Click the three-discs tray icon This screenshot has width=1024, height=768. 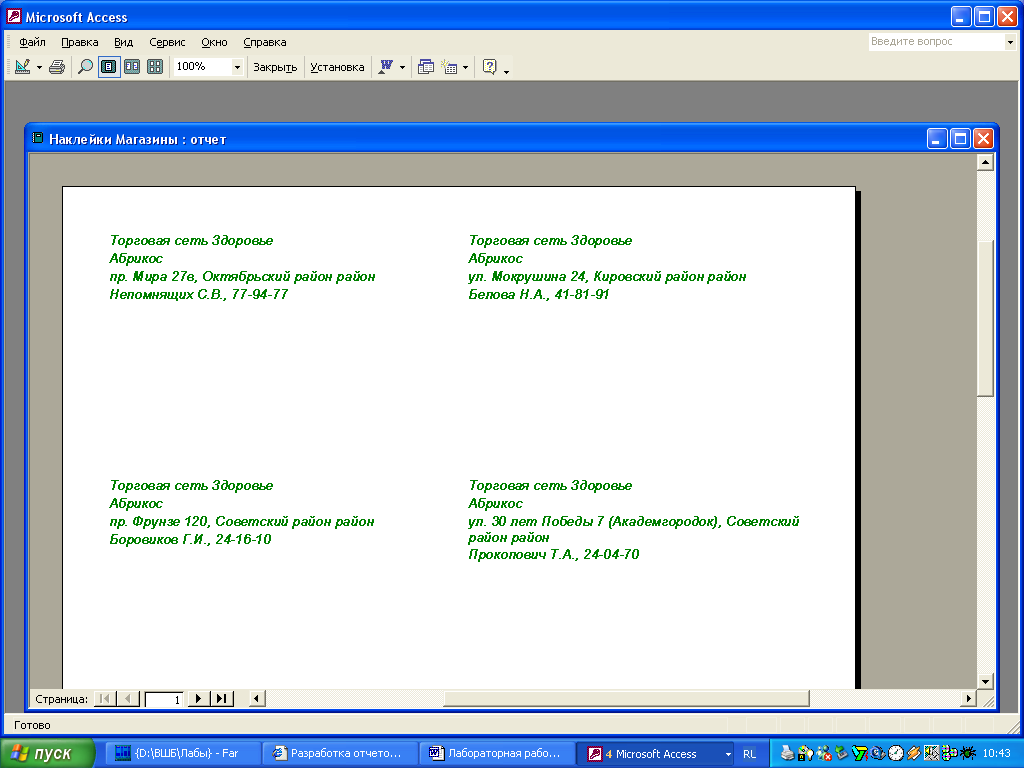pyautogui.click(x=949, y=753)
